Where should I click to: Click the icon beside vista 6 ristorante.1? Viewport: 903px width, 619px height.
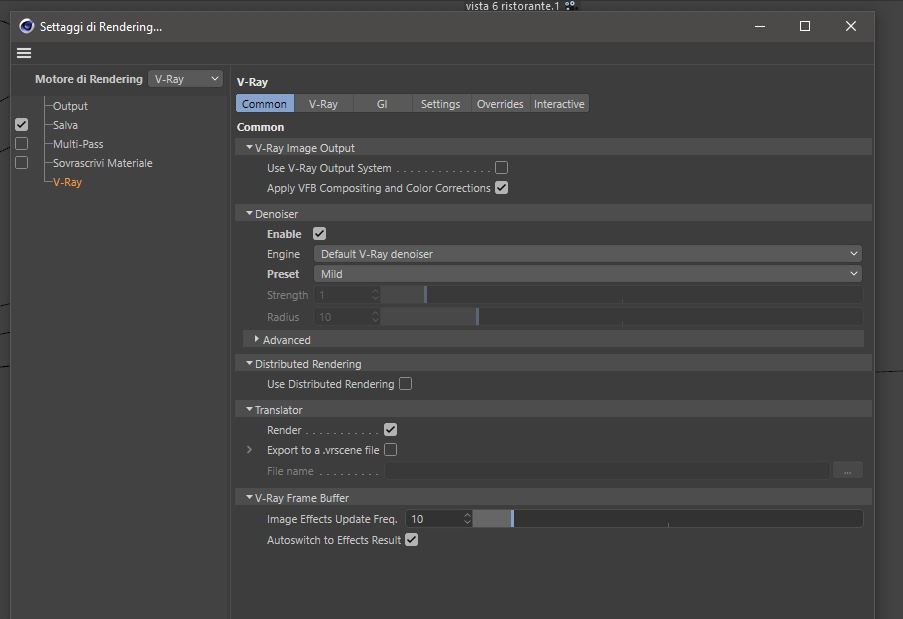(x=570, y=6)
